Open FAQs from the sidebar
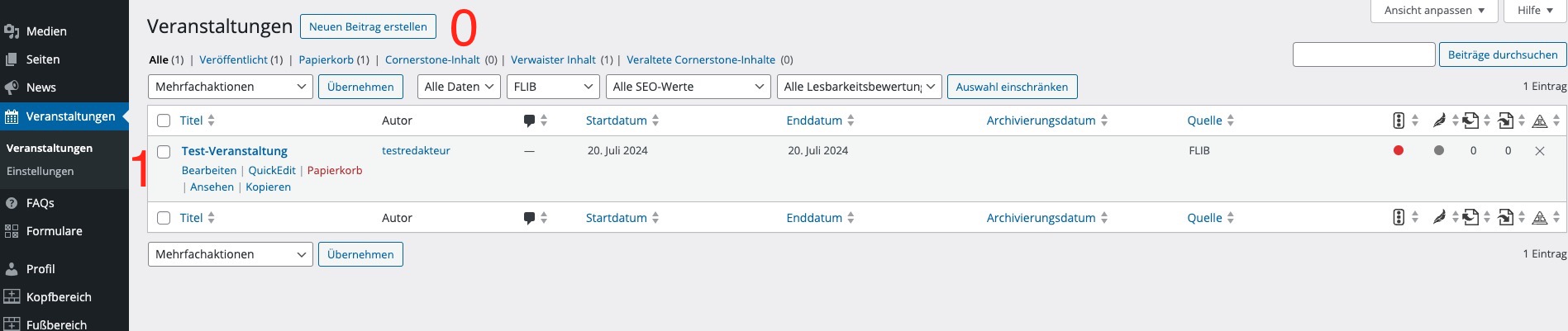 click(x=40, y=203)
